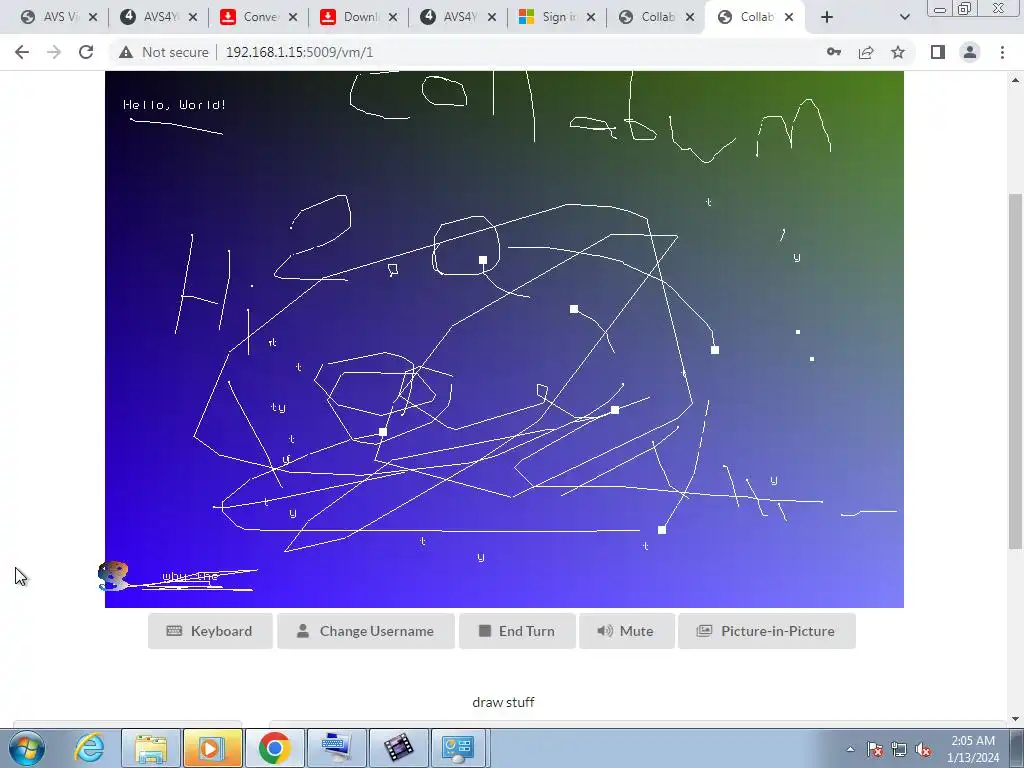Viewport: 1024px width, 768px height.
Task: Open the Chrome profile avatar menu
Action: pos(970,52)
